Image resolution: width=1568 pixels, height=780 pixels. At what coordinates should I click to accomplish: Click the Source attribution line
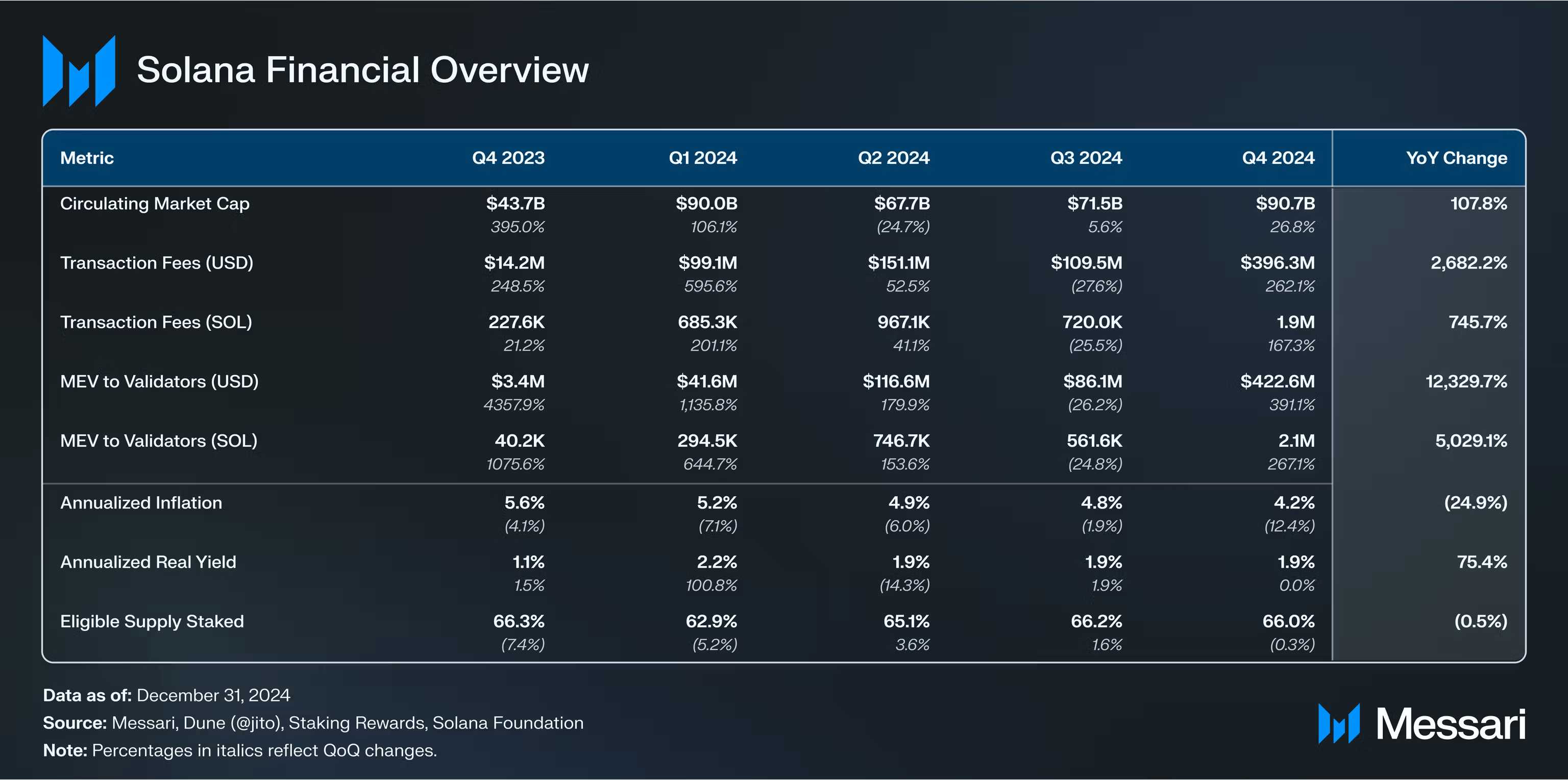tap(313, 723)
